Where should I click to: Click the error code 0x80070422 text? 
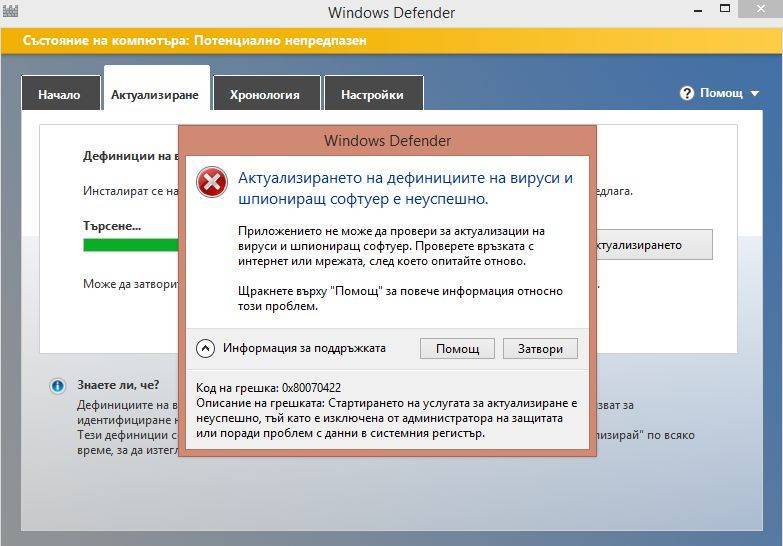point(311,388)
